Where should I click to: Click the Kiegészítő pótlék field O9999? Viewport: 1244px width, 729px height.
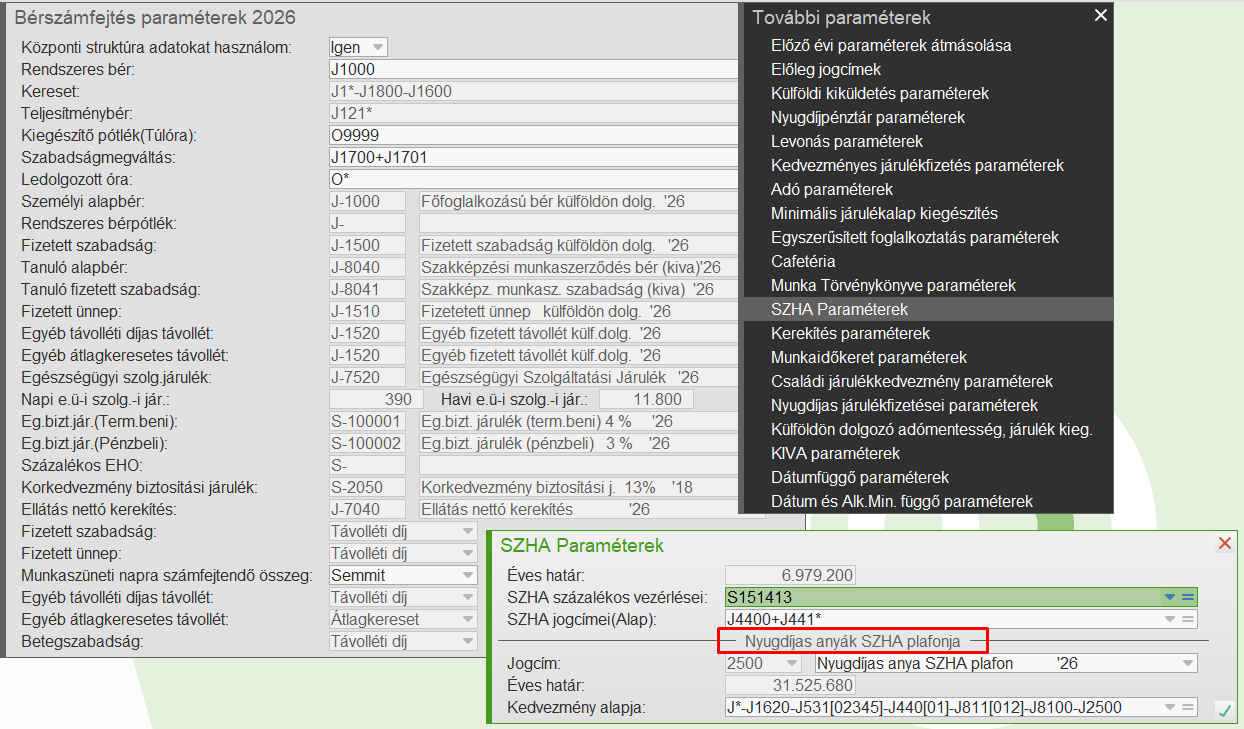[532, 136]
